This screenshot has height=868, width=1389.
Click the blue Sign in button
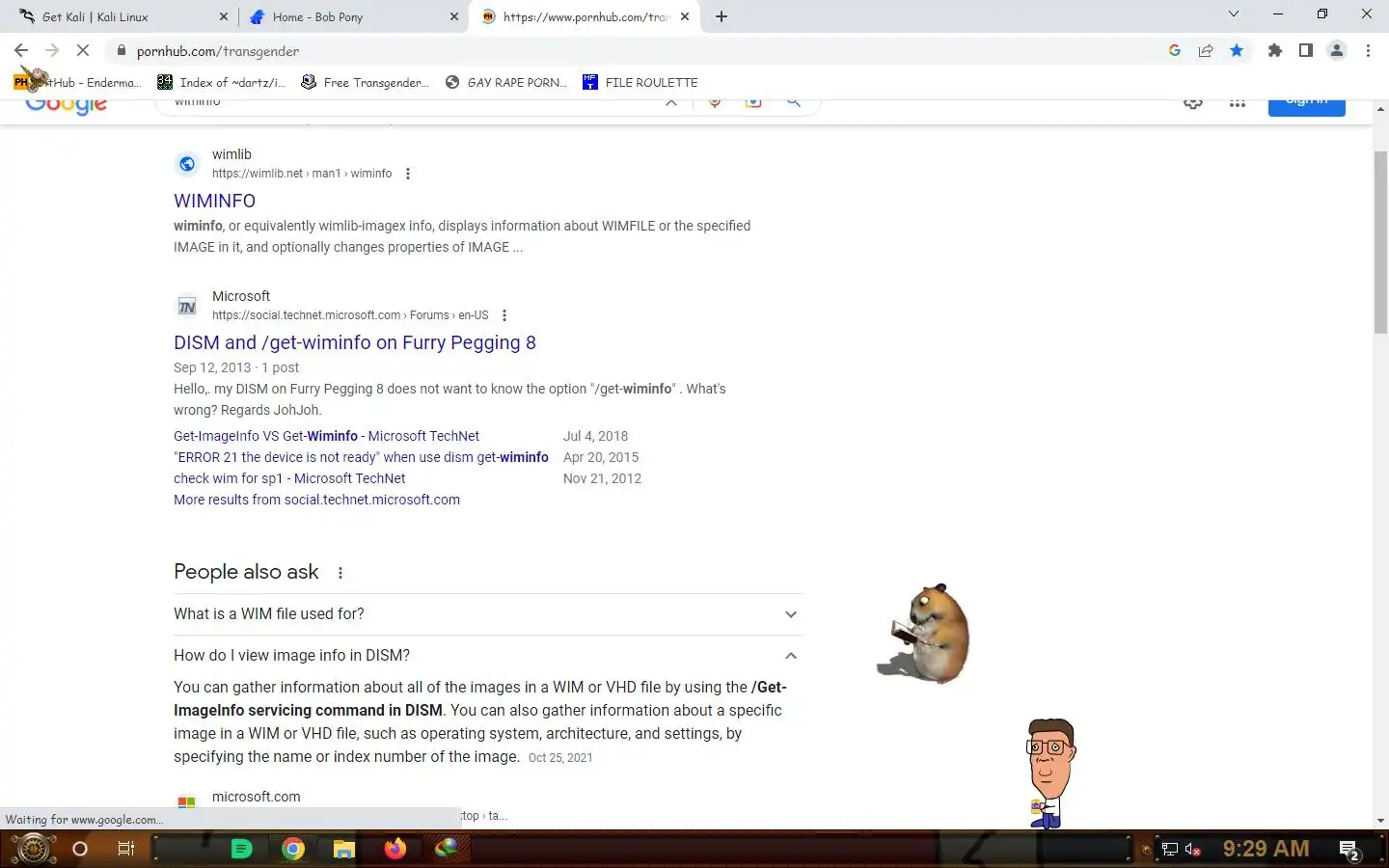pyautogui.click(x=1306, y=106)
